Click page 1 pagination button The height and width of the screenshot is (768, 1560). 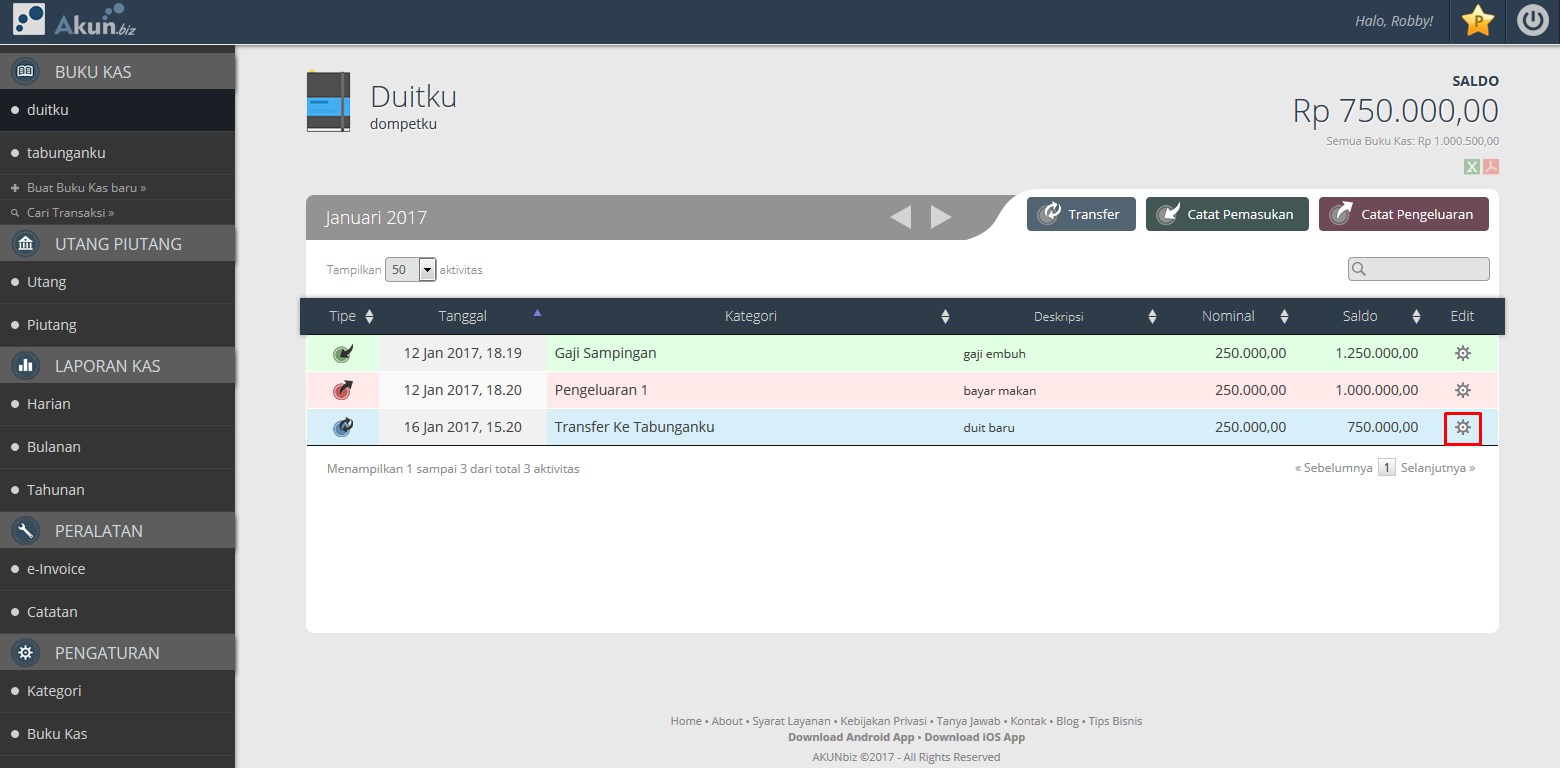coord(1387,467)
